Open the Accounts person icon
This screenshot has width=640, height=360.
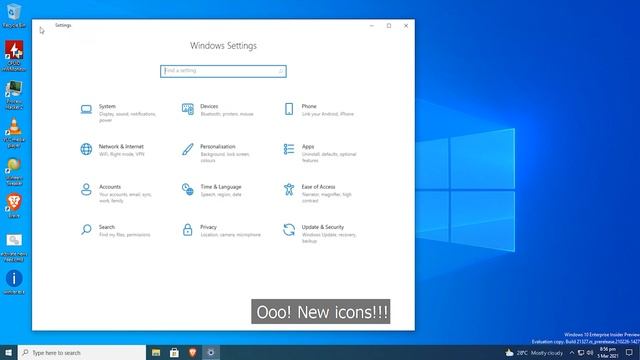86,189
